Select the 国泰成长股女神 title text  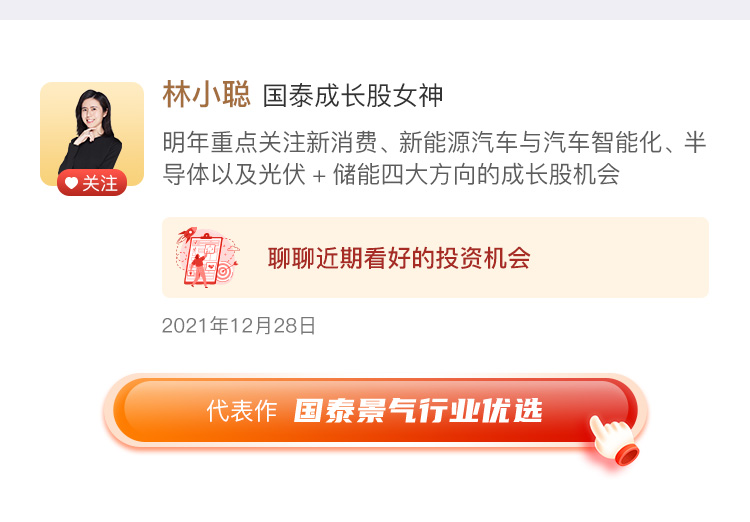(x=353, y=96)
